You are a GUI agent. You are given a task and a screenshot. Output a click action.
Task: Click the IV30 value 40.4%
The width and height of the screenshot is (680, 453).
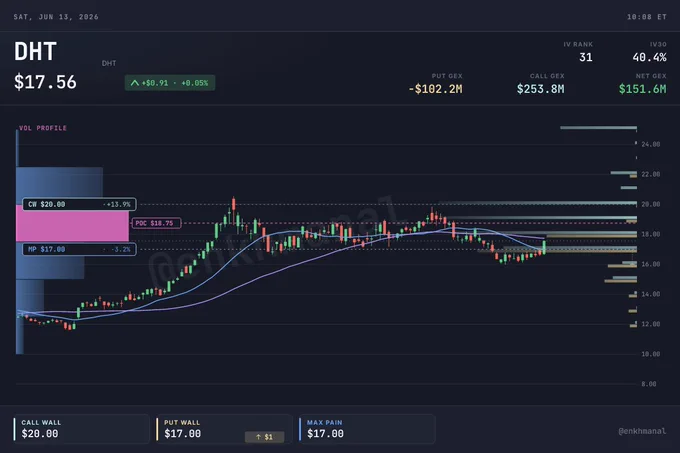coord(649,57)
